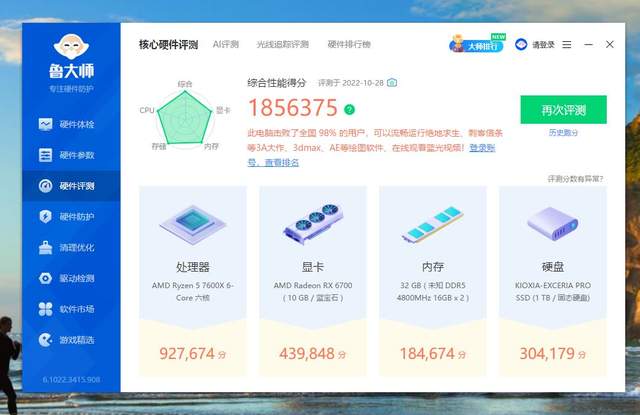This screenshot has width=640, height=415.
Task: Select 硬件评测 sidebar item
Action: [x=71, y=186]
